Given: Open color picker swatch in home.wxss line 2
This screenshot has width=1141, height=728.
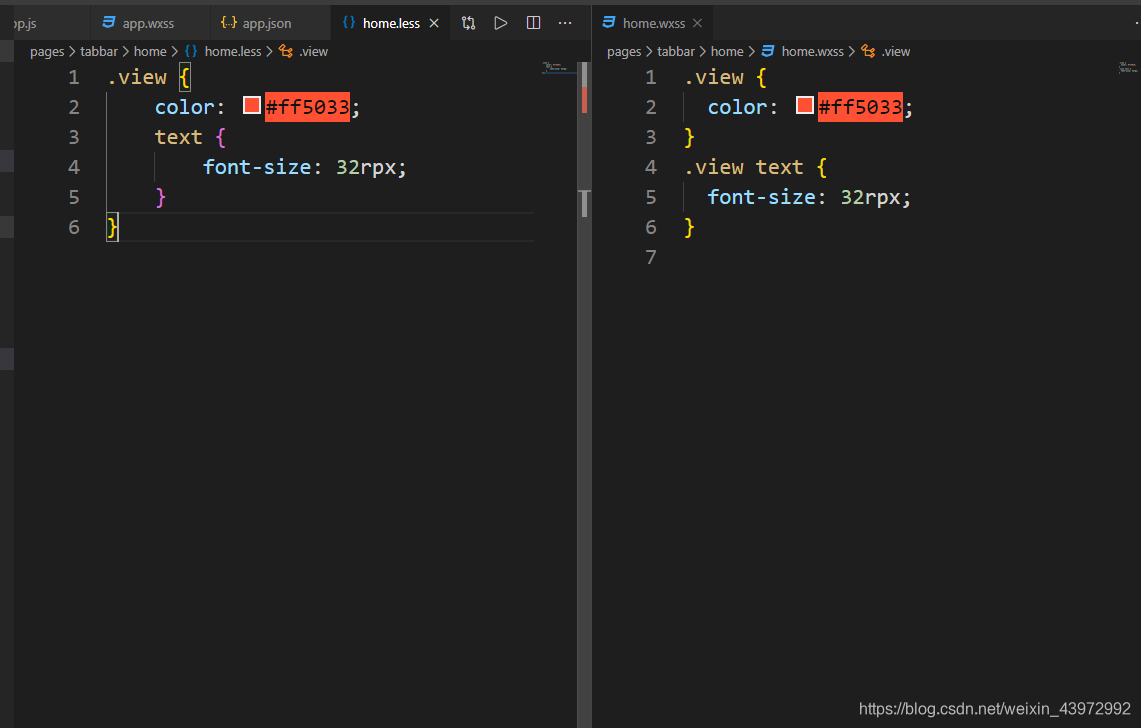Looking at the screenshot, I should click(805, 106).
